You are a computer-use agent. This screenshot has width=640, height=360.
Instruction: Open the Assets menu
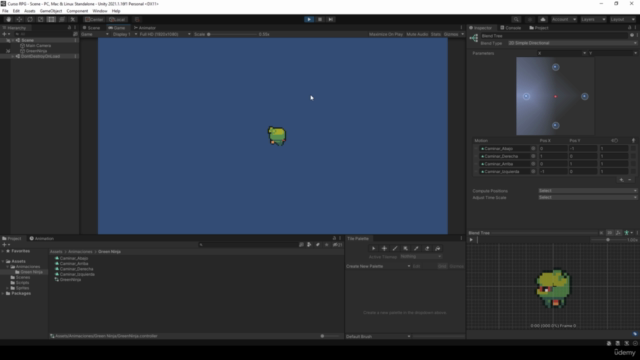[x=29, y=11]
